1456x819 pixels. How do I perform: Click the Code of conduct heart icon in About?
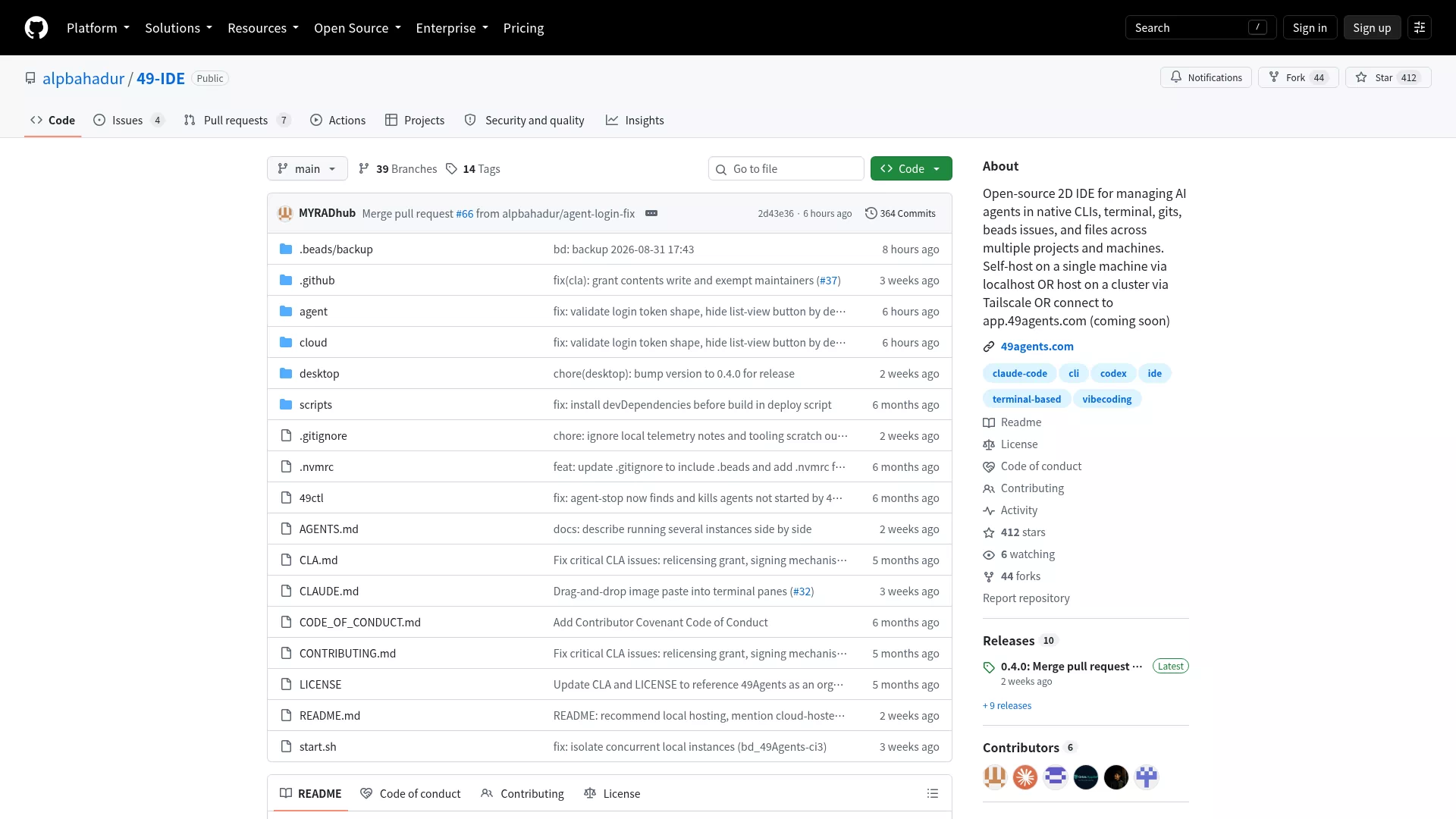[989, 467]
